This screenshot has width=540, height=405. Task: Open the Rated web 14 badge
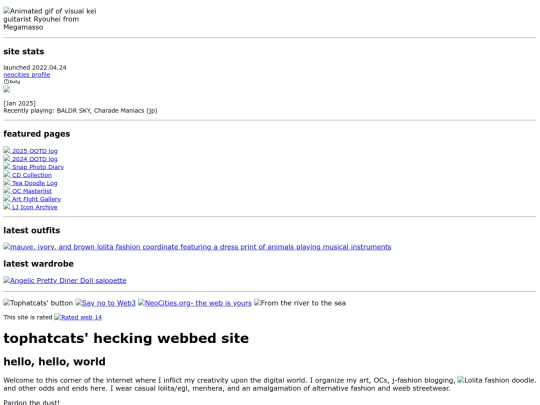coord(78,317)
